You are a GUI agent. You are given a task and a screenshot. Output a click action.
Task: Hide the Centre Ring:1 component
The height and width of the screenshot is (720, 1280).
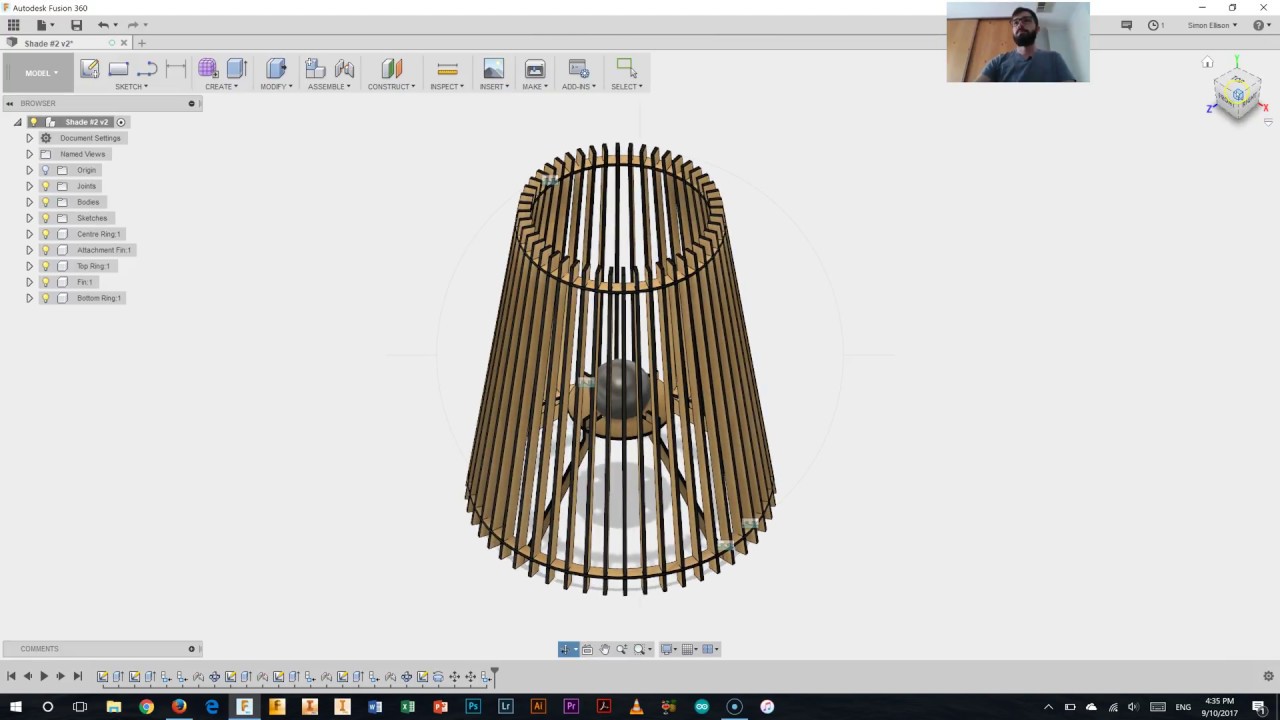pos(45,234)
